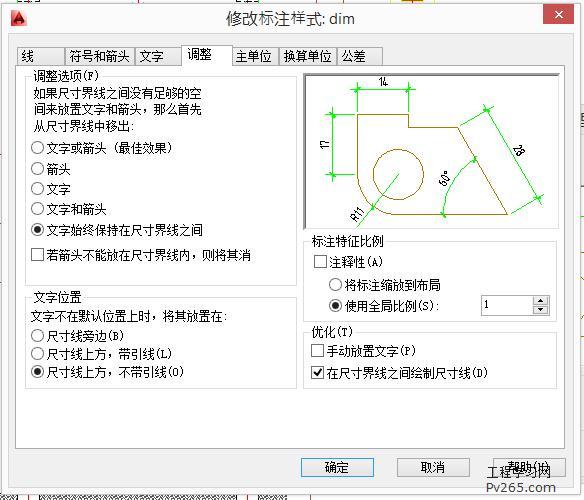Switch to the 线 tab
The width and height of the screenshot is (584, 500).
(x=41, y=57)
